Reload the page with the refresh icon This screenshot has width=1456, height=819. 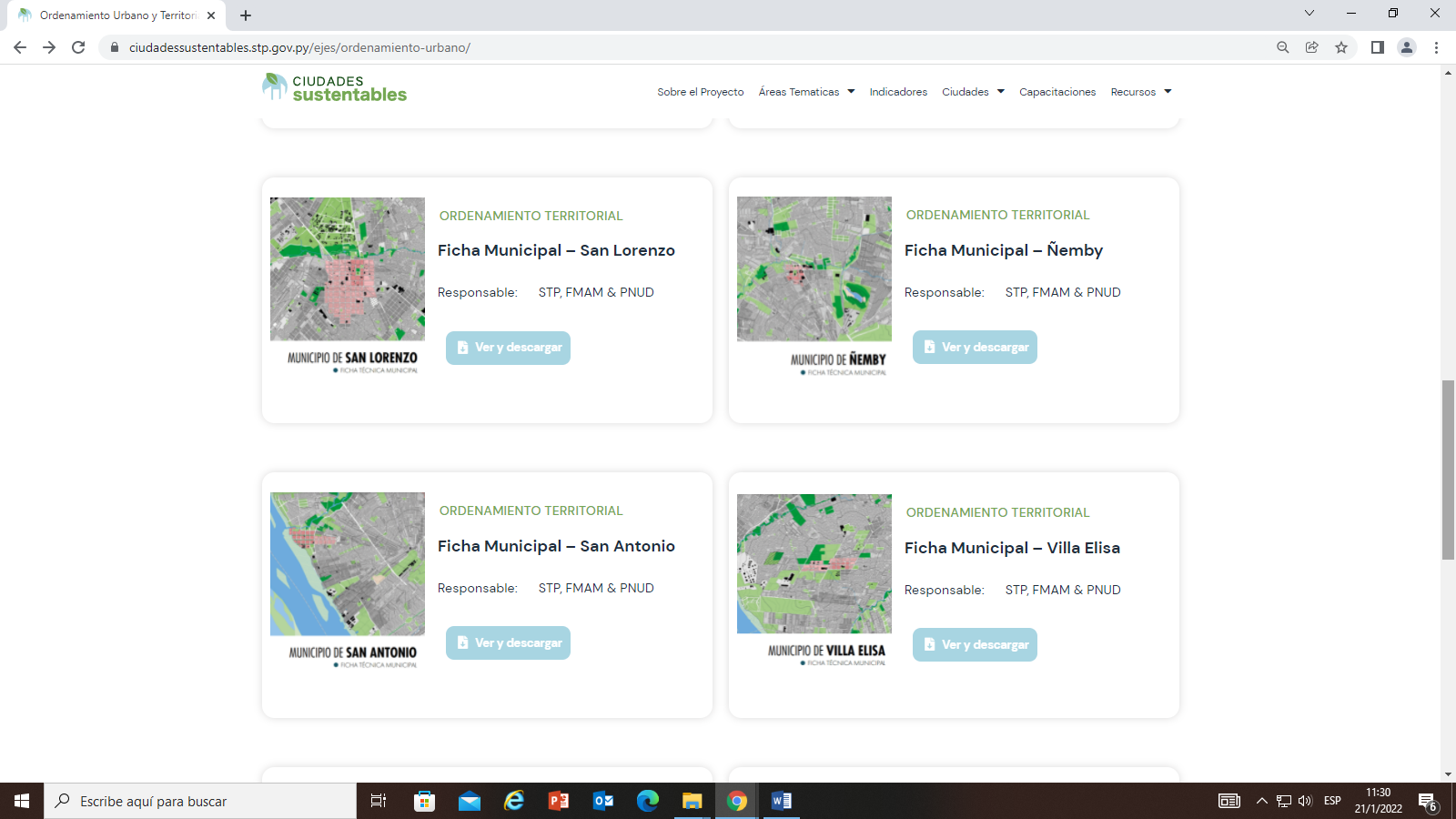[x=78, y=47]
